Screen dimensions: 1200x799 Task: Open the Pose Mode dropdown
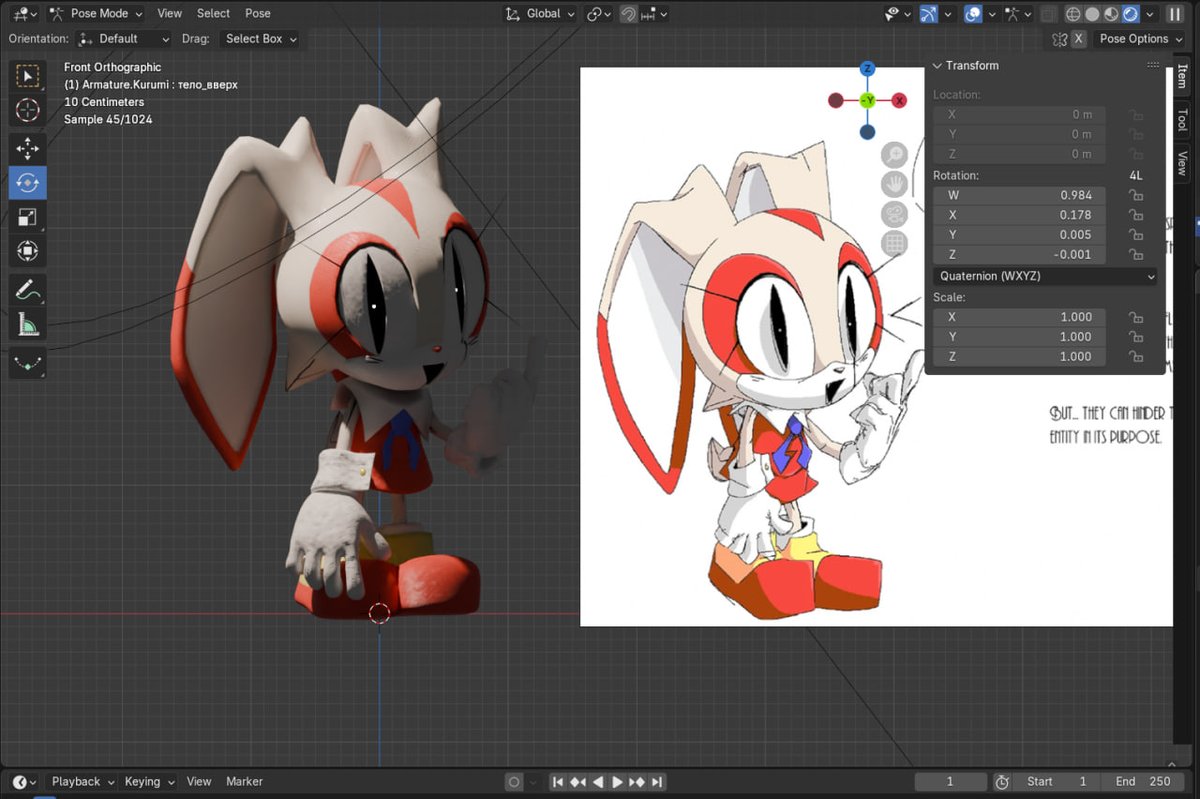coord(96,14)
